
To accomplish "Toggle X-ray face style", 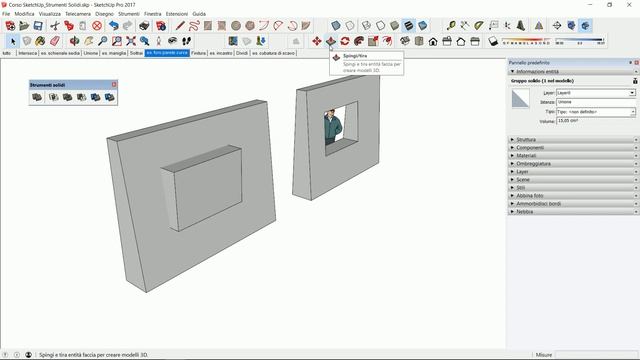I will [x=336, y=26].
